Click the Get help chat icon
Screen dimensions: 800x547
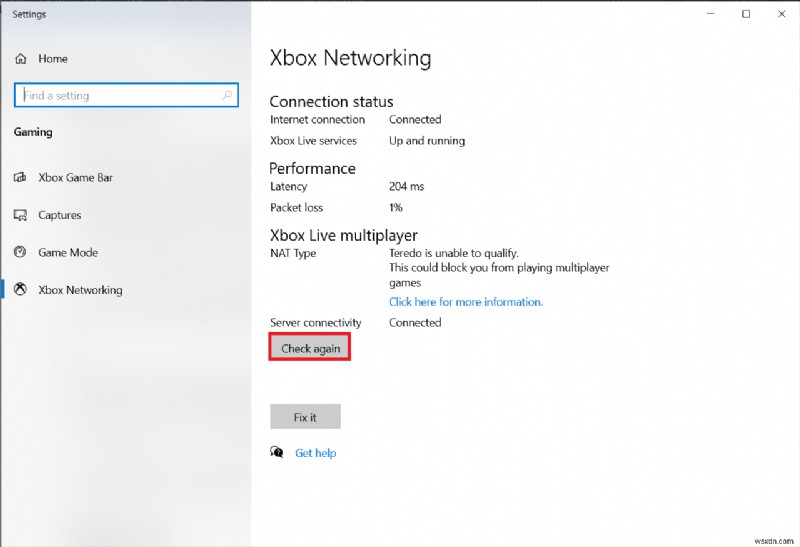pyautogui.click(x=277, y=452)
